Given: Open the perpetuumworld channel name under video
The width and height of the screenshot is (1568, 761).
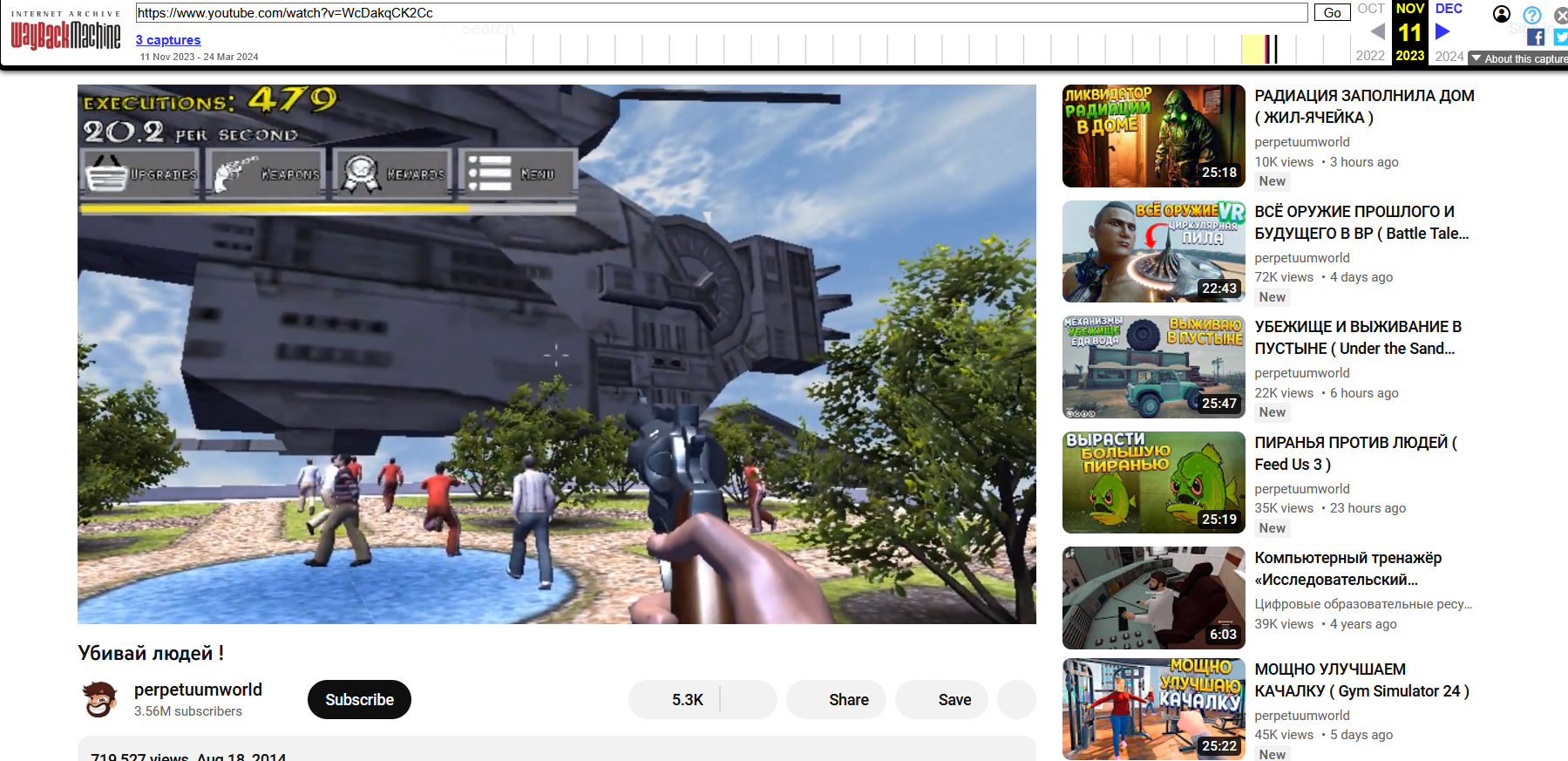Looking at the screenshot, I should point(198,690).
